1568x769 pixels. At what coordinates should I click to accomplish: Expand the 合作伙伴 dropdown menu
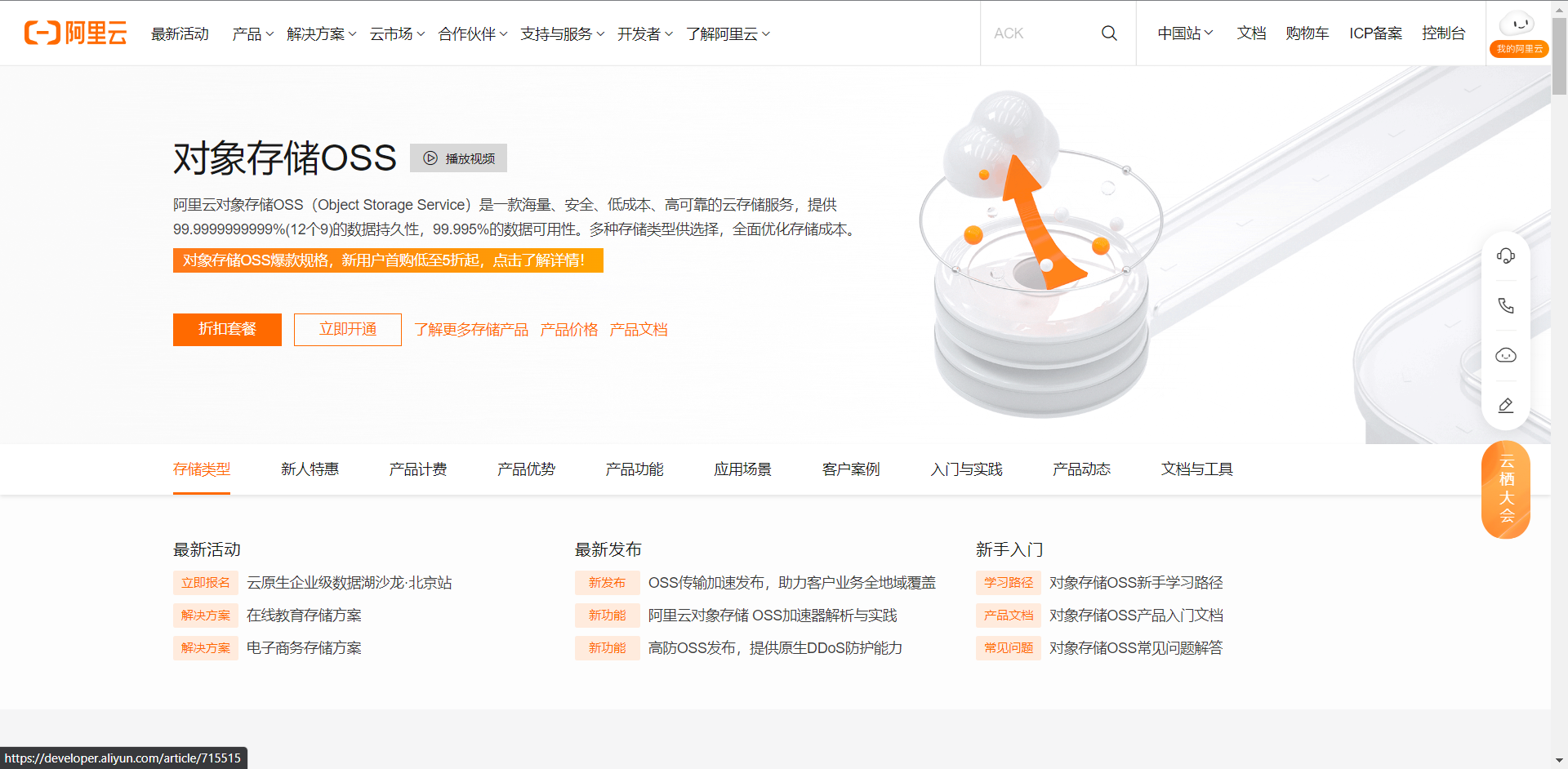point(473,33)
